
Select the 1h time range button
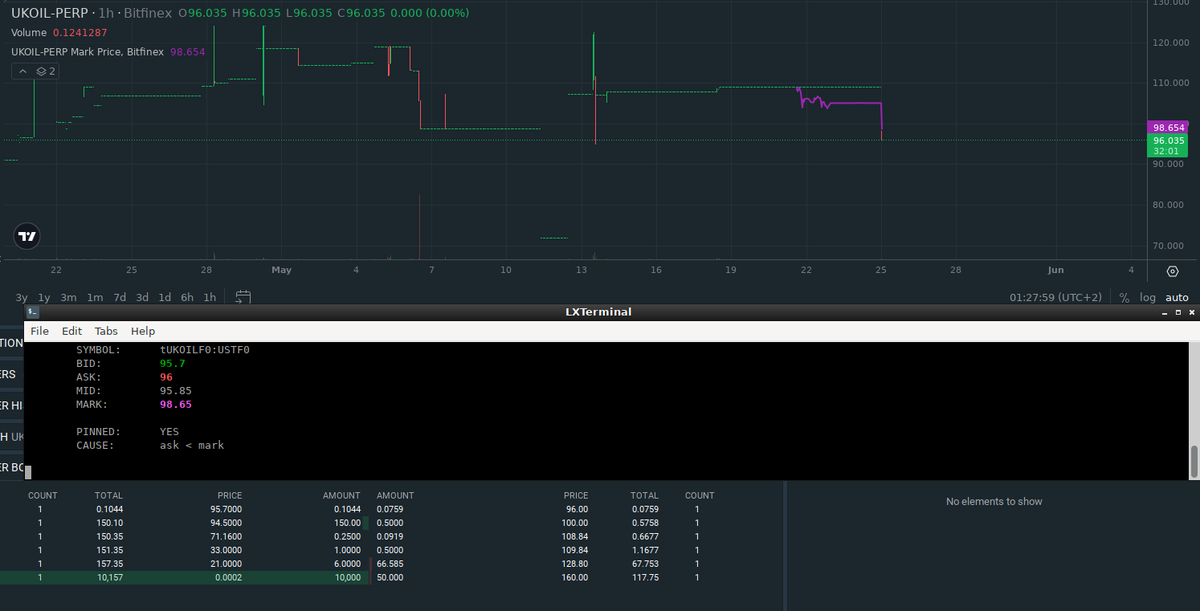coord(209,297)
